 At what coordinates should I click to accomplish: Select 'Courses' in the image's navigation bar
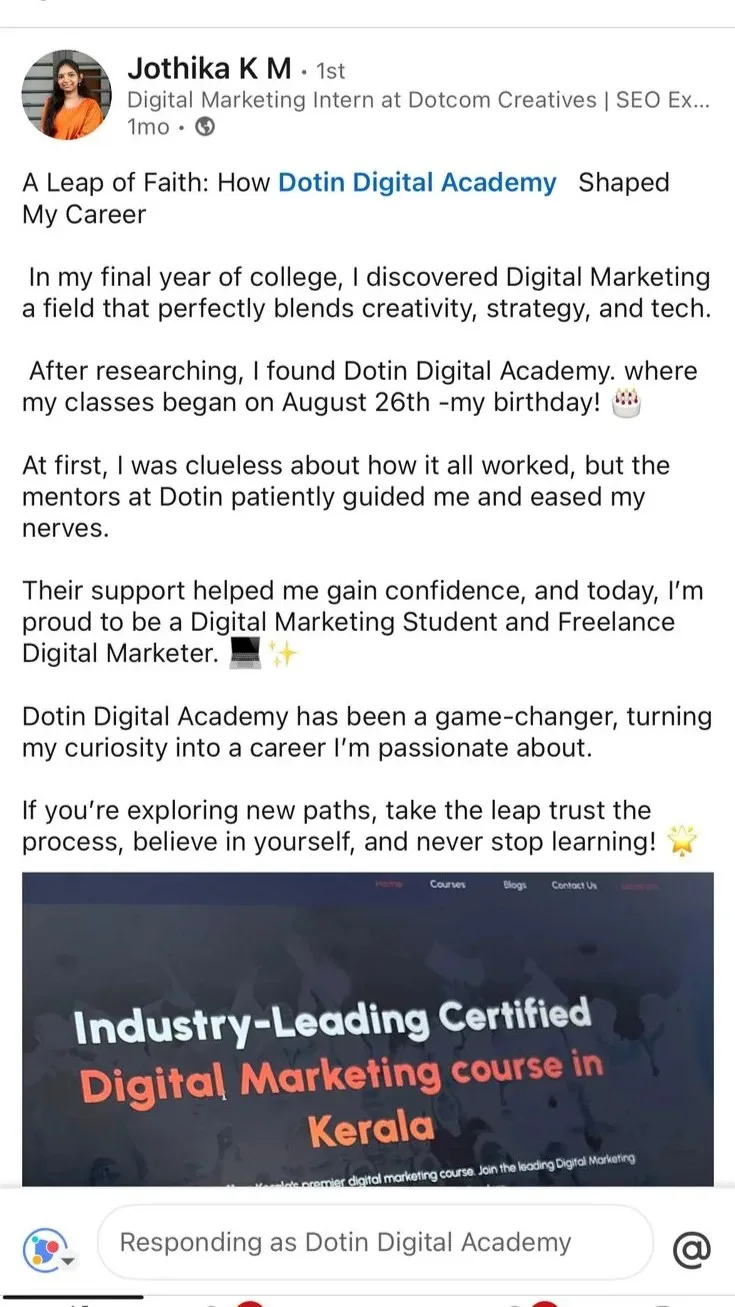(x=447, y=885)
